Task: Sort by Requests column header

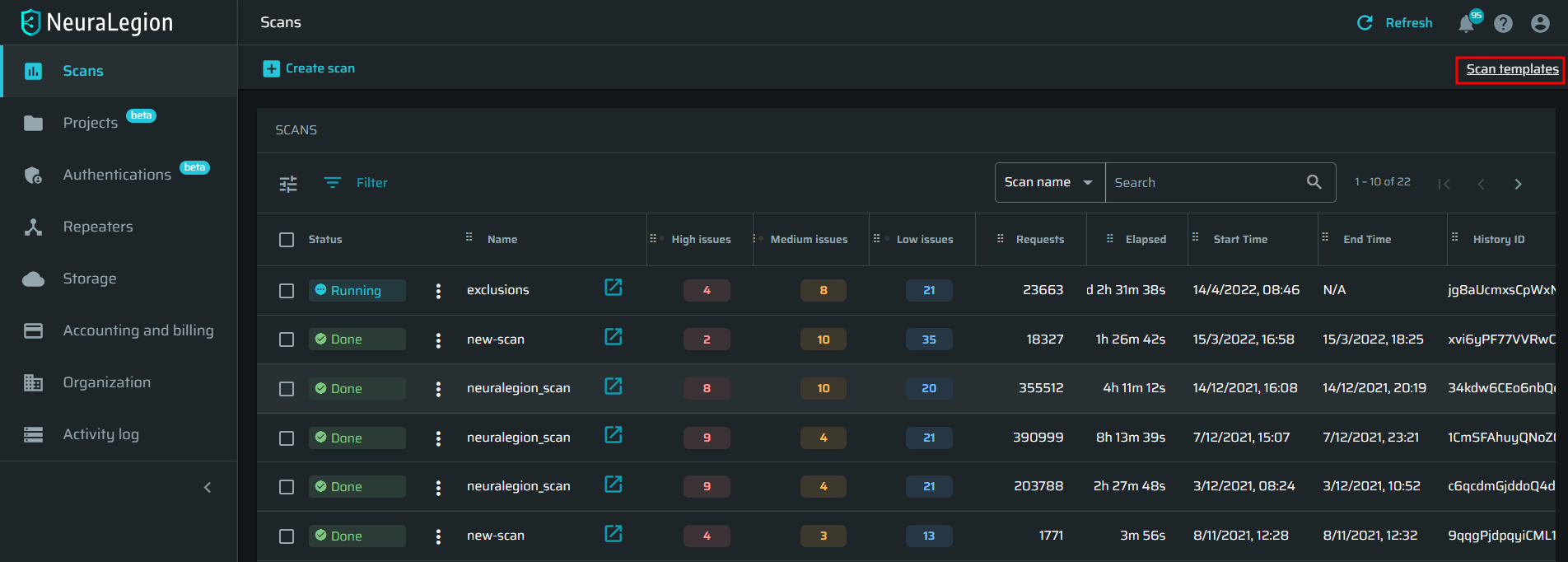Action: tap(1040, 240)
